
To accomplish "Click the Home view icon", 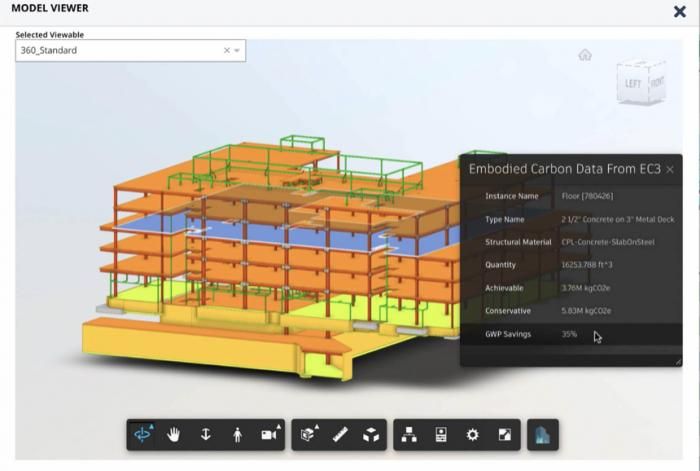I will [x=585, y=55].
